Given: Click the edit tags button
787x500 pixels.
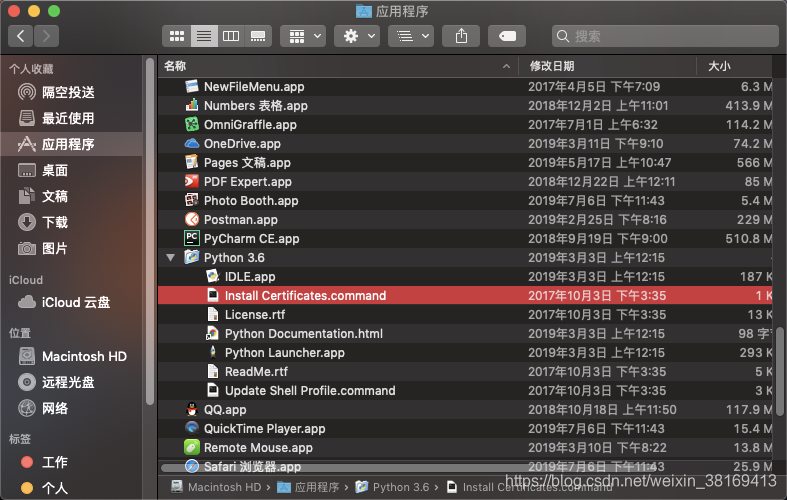Looking at the screenshot, I should point(507,36).
